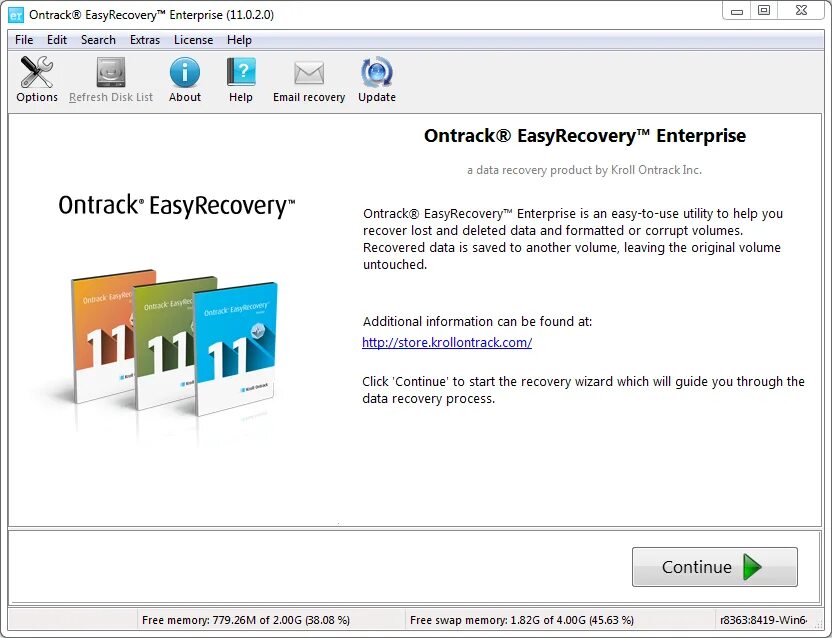Click the EasyRecovery app icon in the title bar

pyautogui.click(x=16, y=15)
